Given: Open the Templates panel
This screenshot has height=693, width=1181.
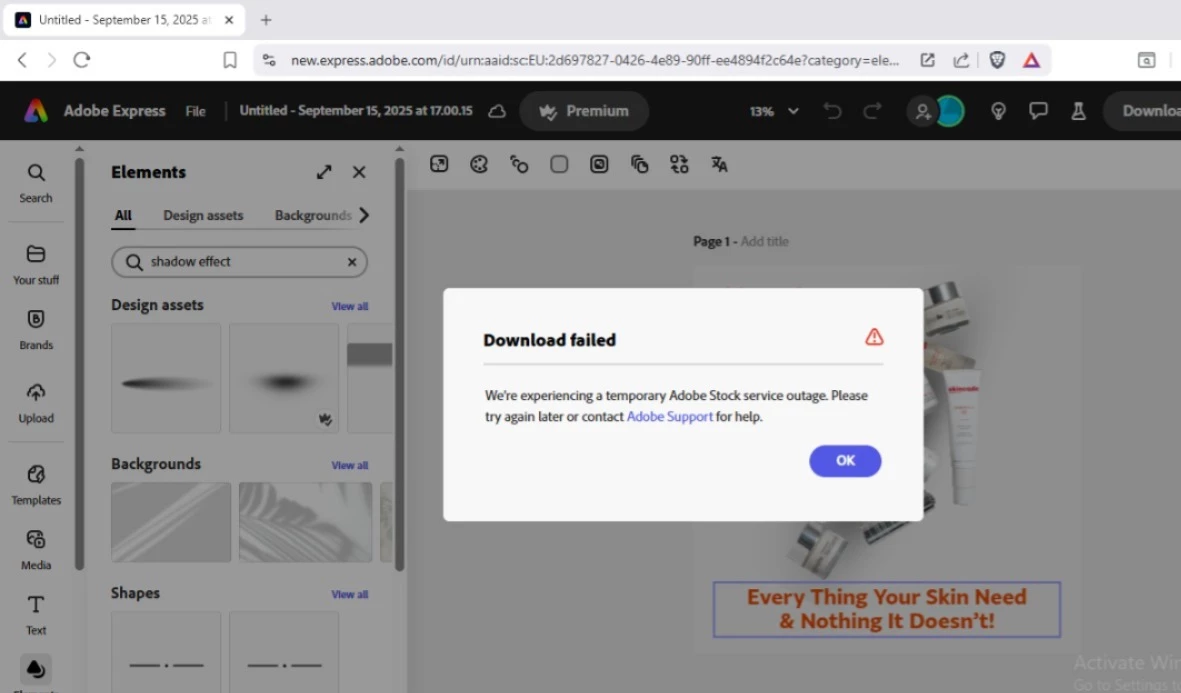Looking at the screenshot, I should point(35,484).
